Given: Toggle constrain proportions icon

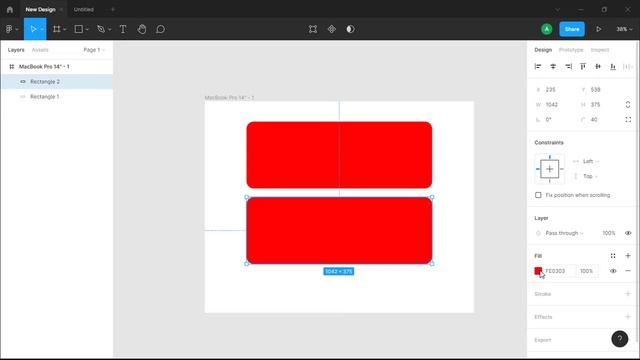Looking at the screenshot, I should pyautogui.click(x=628, y=104).
